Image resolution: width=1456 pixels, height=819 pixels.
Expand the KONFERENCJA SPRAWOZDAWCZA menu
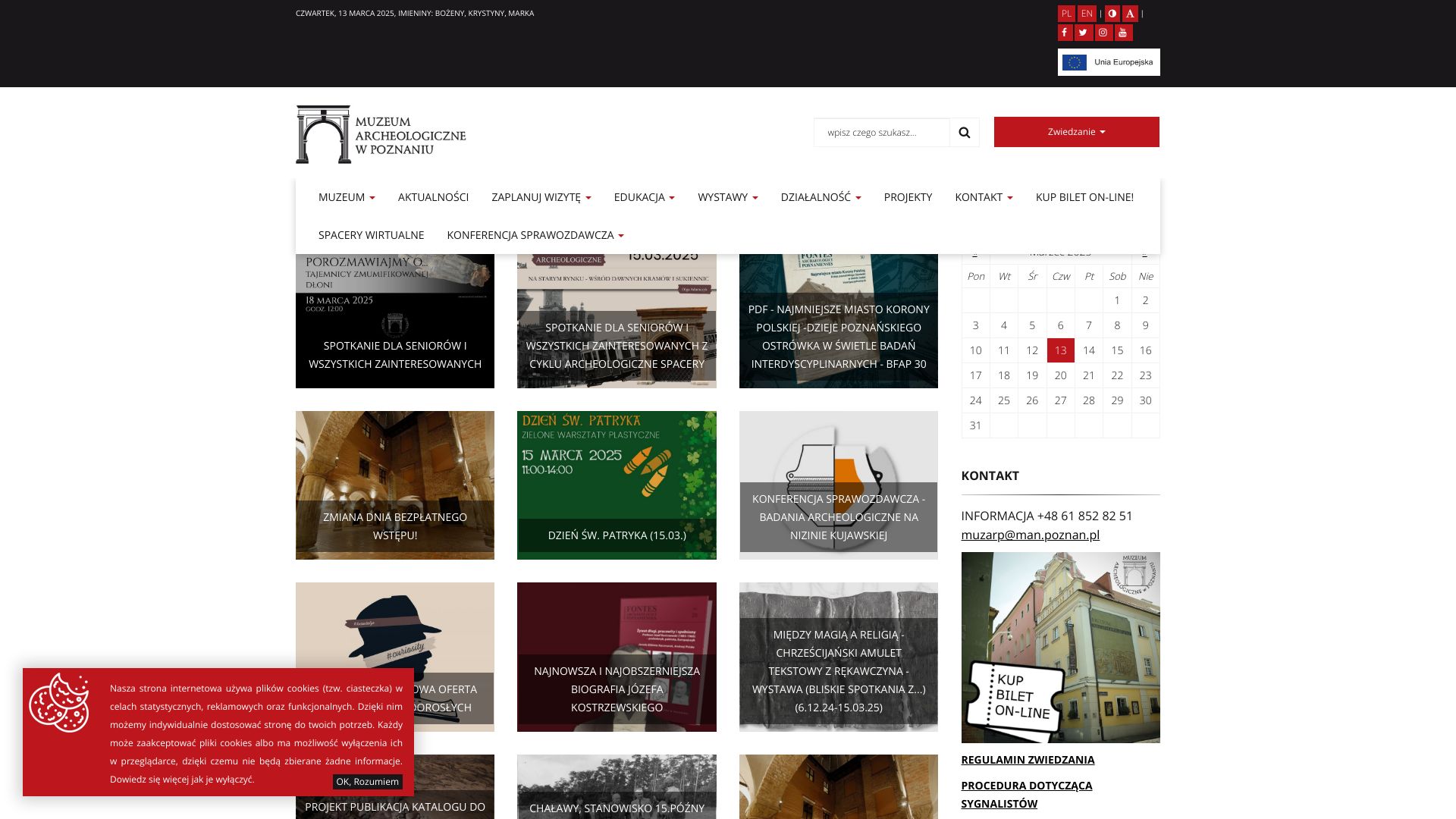tap(535, 235)
